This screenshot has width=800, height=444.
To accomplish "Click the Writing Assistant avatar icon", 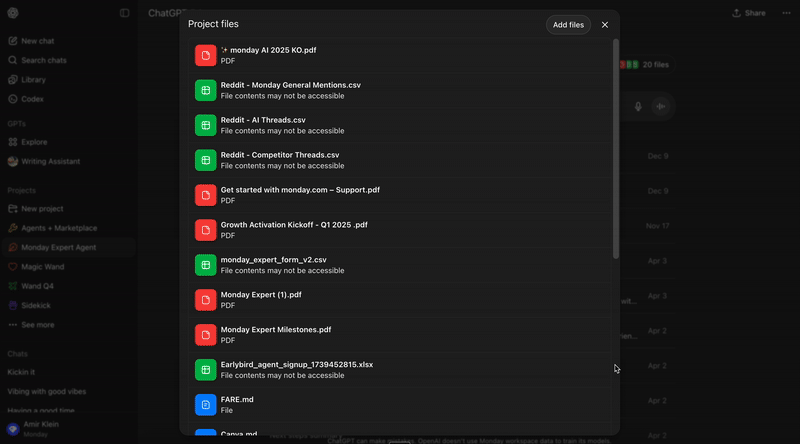I will pyautogui.click(x=13, y=161).
